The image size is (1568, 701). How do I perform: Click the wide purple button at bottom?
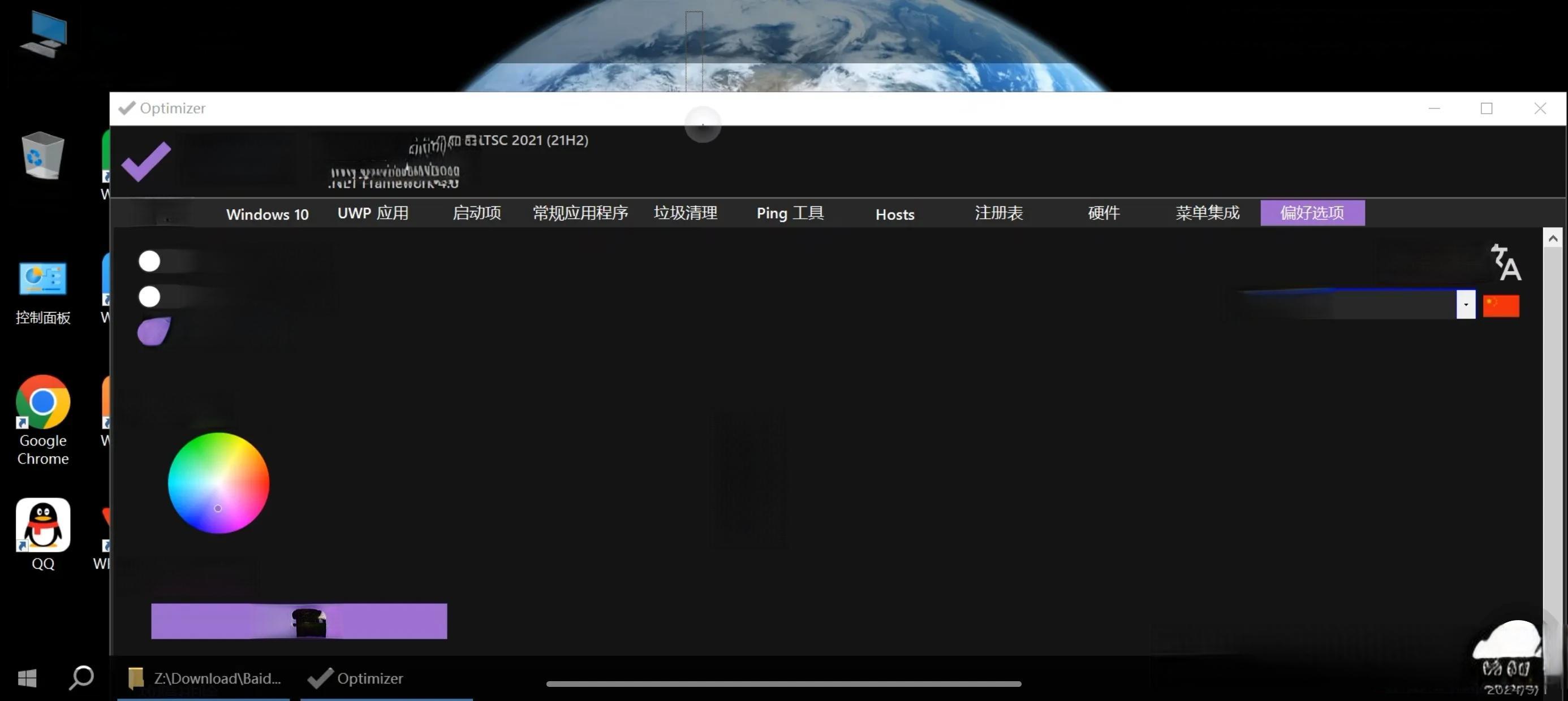pyautogui.click(x=298, y=621)
